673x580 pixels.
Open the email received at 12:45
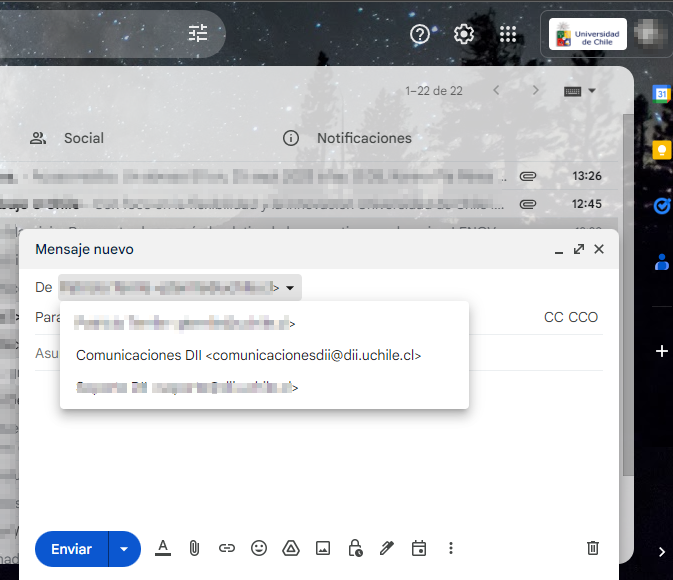pyautogui.click(x=309, y=204)
